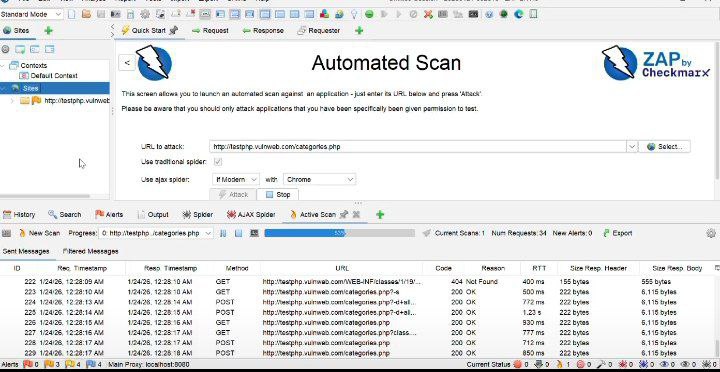This screenshot has width=720, height=372.
Task: Click green plus next to Sites tab
Action: 48,31
